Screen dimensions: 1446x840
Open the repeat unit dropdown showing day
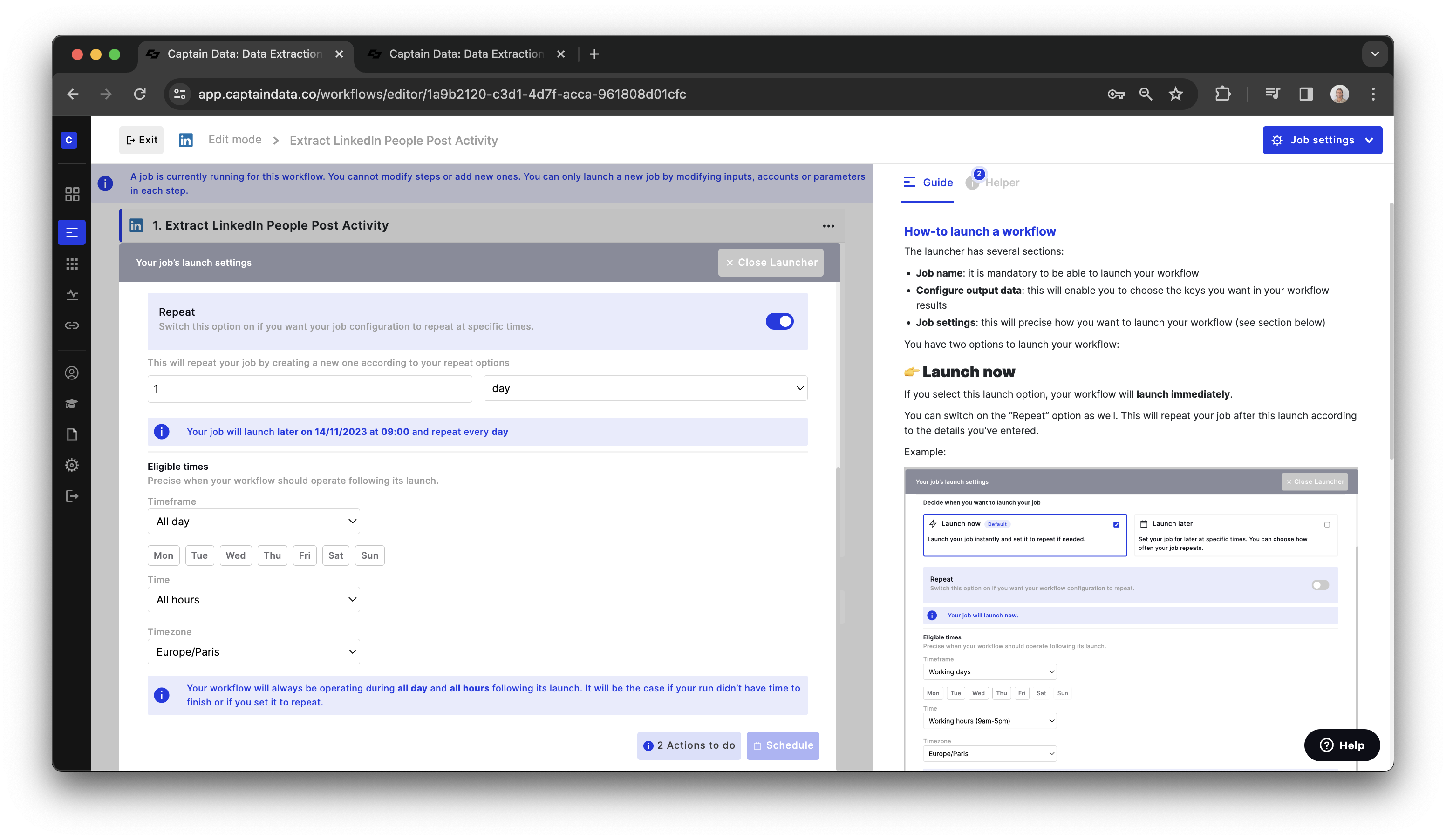646,389
